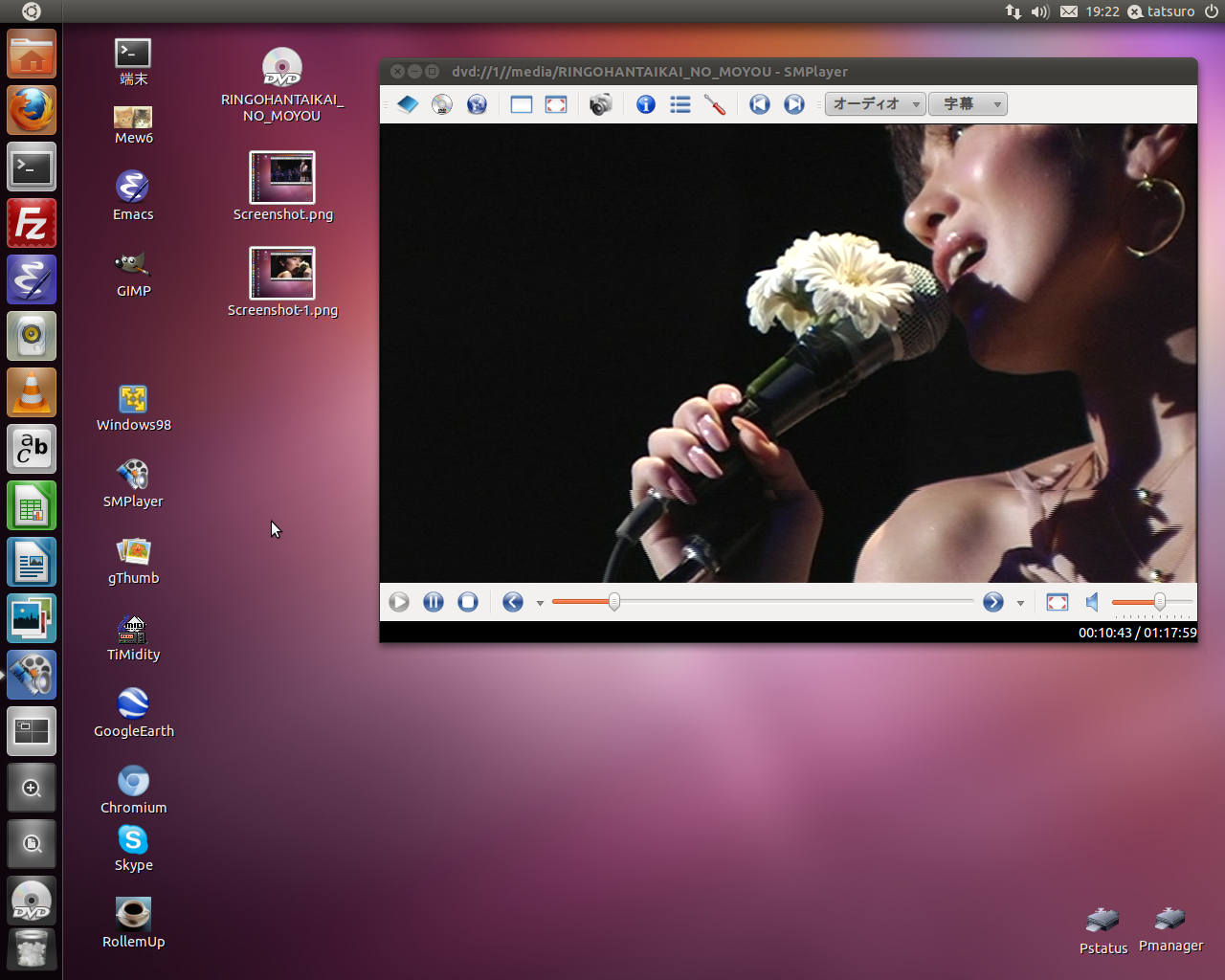Go to previous chapter in SMPlayer
1225x980 pixels.
coord(760,104)
